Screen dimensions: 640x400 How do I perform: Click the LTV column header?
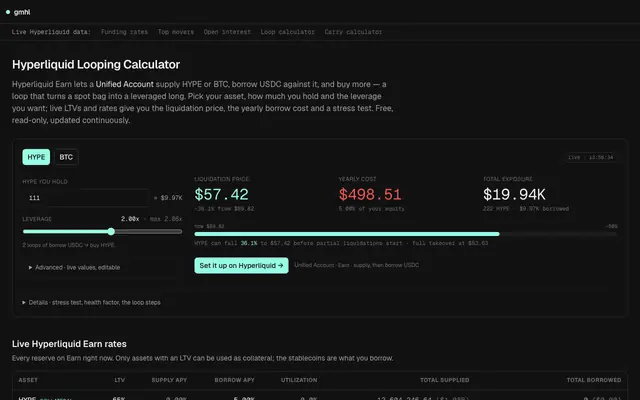pos(120,380)
